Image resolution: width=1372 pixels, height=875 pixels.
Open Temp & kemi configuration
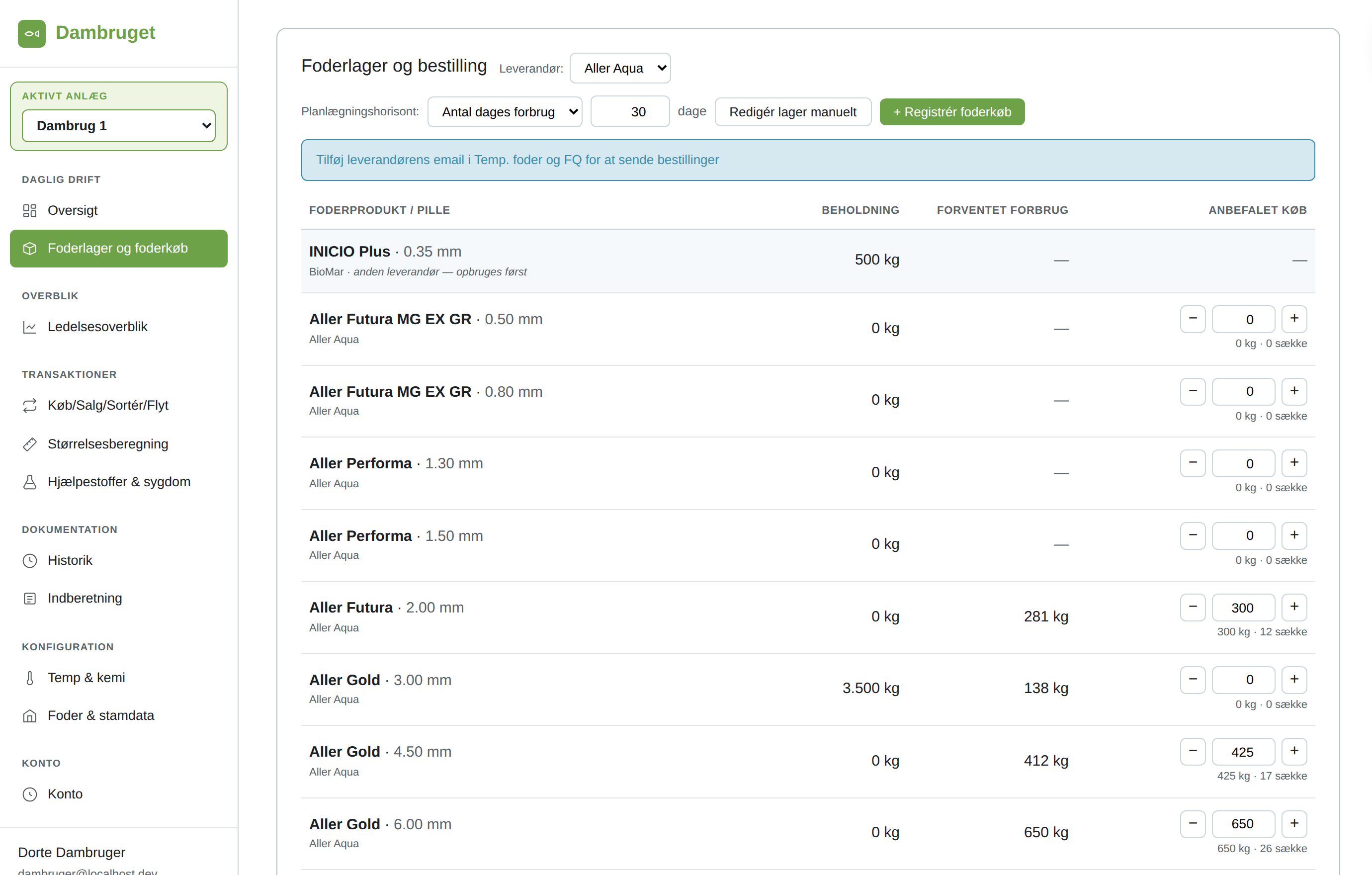tap(118, 678)
